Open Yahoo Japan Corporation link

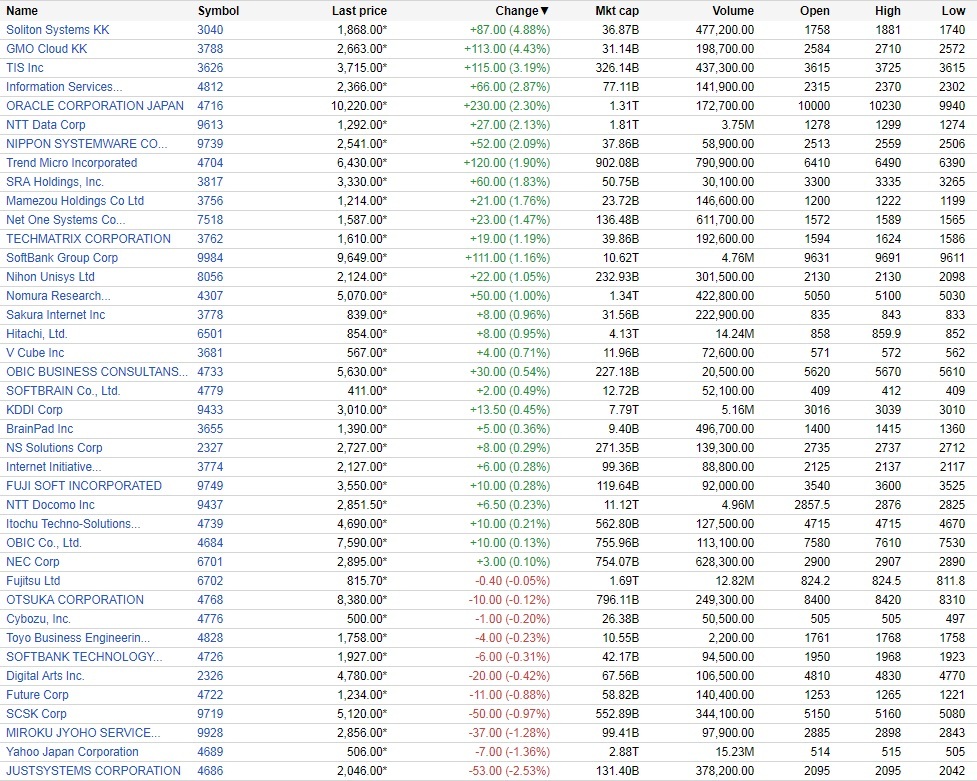[x=72, y=752]
